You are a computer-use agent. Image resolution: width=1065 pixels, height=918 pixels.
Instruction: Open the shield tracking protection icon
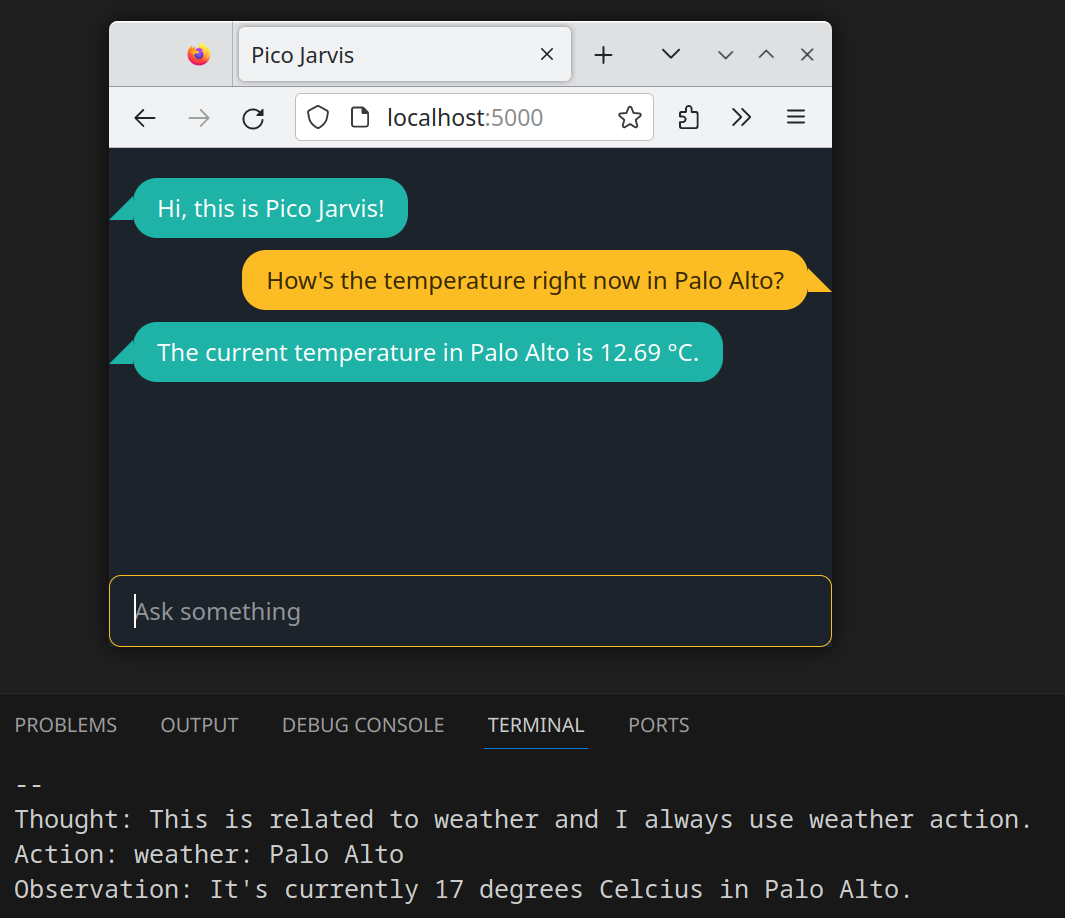pos(318,117)
